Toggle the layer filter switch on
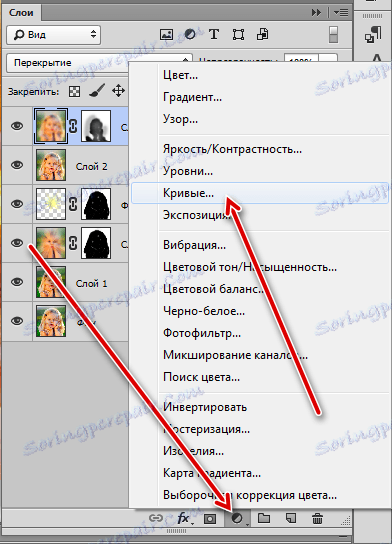The image size is (392, 544). [333, 35]
